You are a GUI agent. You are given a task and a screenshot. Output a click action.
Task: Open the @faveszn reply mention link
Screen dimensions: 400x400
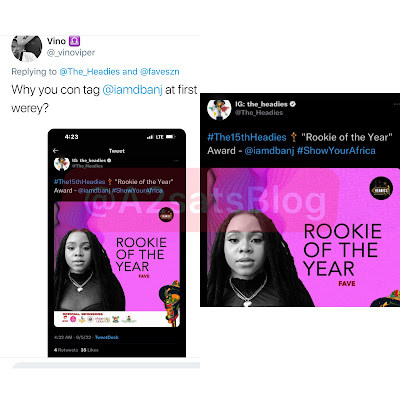pos(160,72)
